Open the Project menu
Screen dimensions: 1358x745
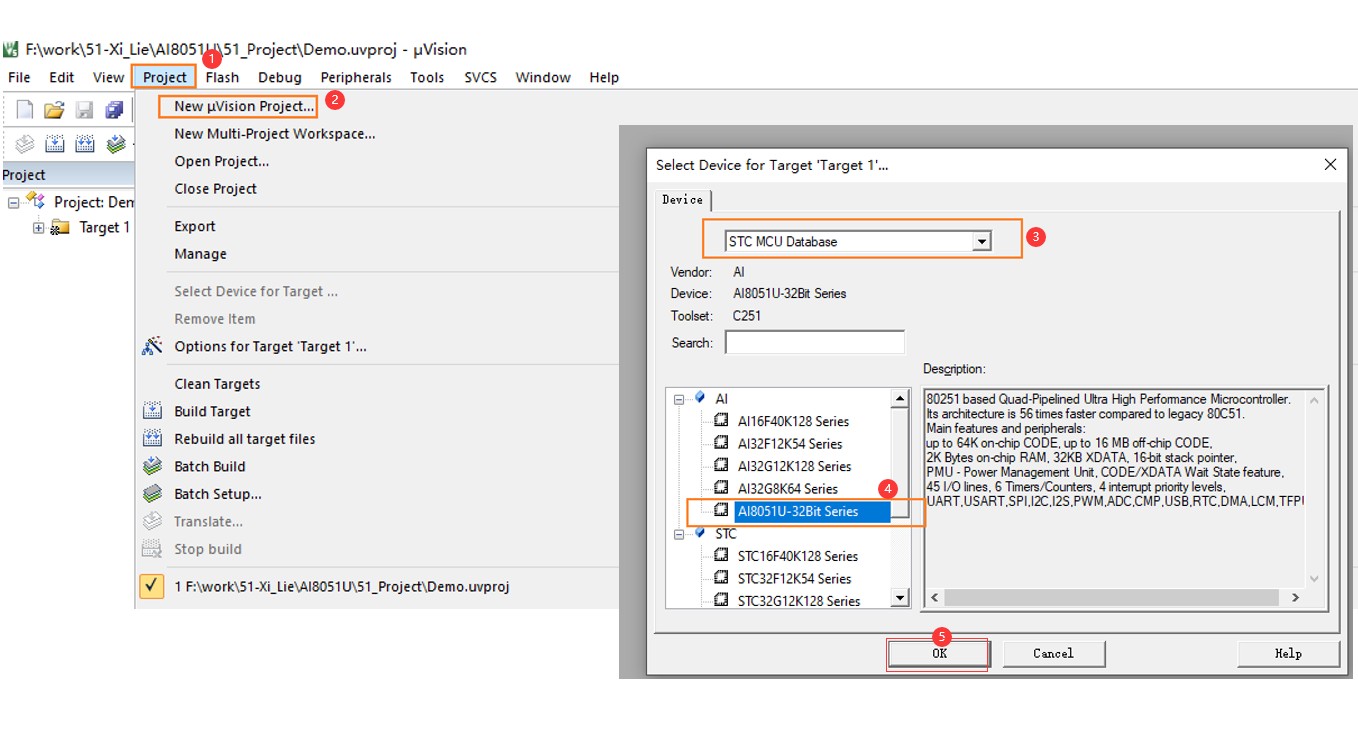[165, 77]
